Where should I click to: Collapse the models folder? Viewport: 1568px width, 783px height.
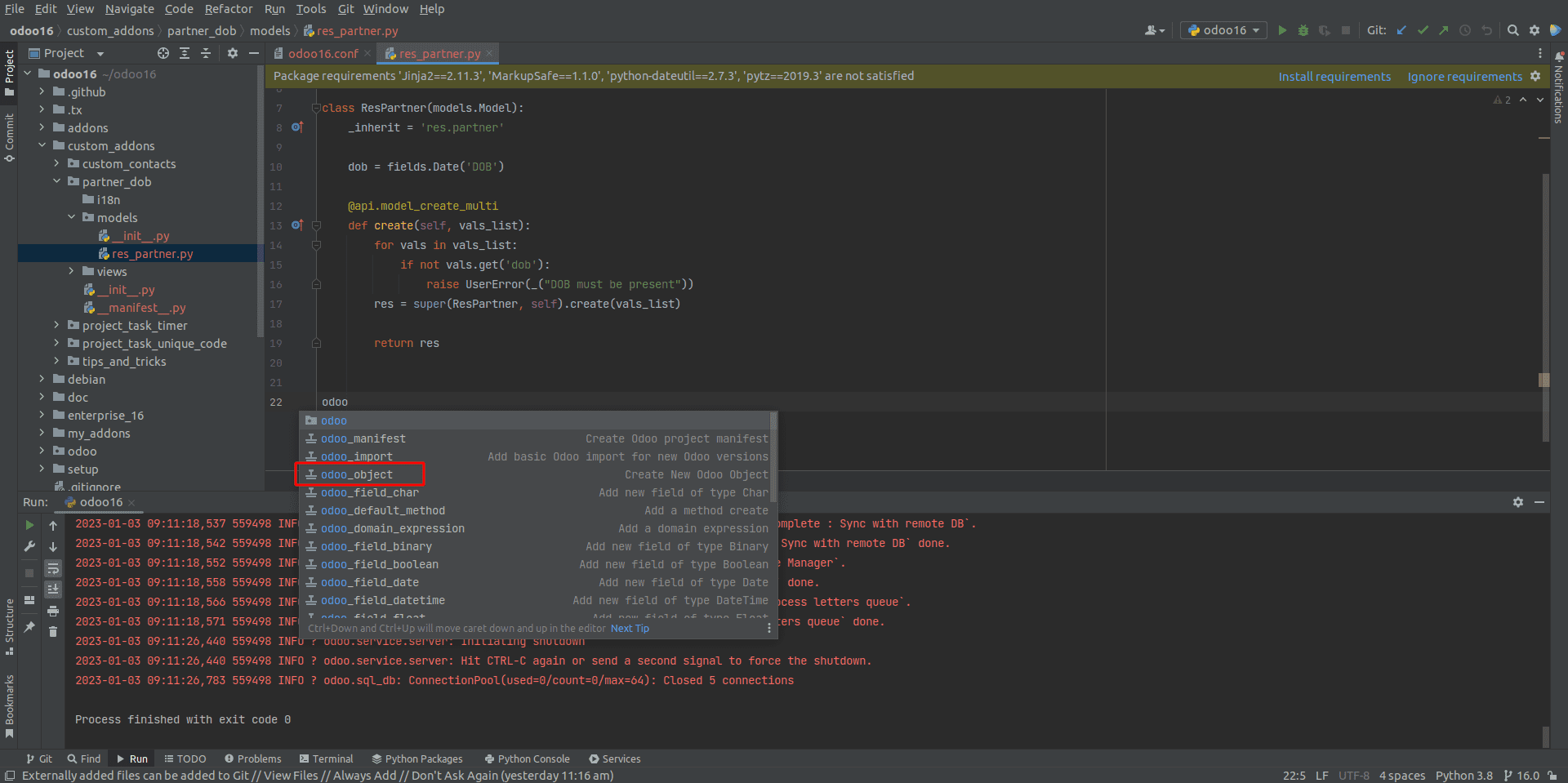point(71,217)
